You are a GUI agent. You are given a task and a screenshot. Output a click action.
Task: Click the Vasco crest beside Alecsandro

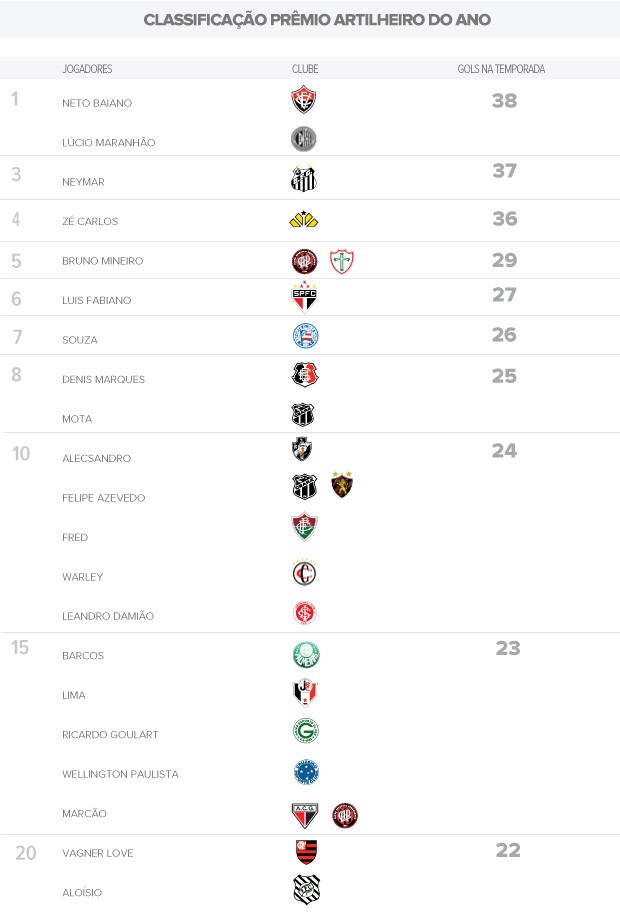click(302, 450)
